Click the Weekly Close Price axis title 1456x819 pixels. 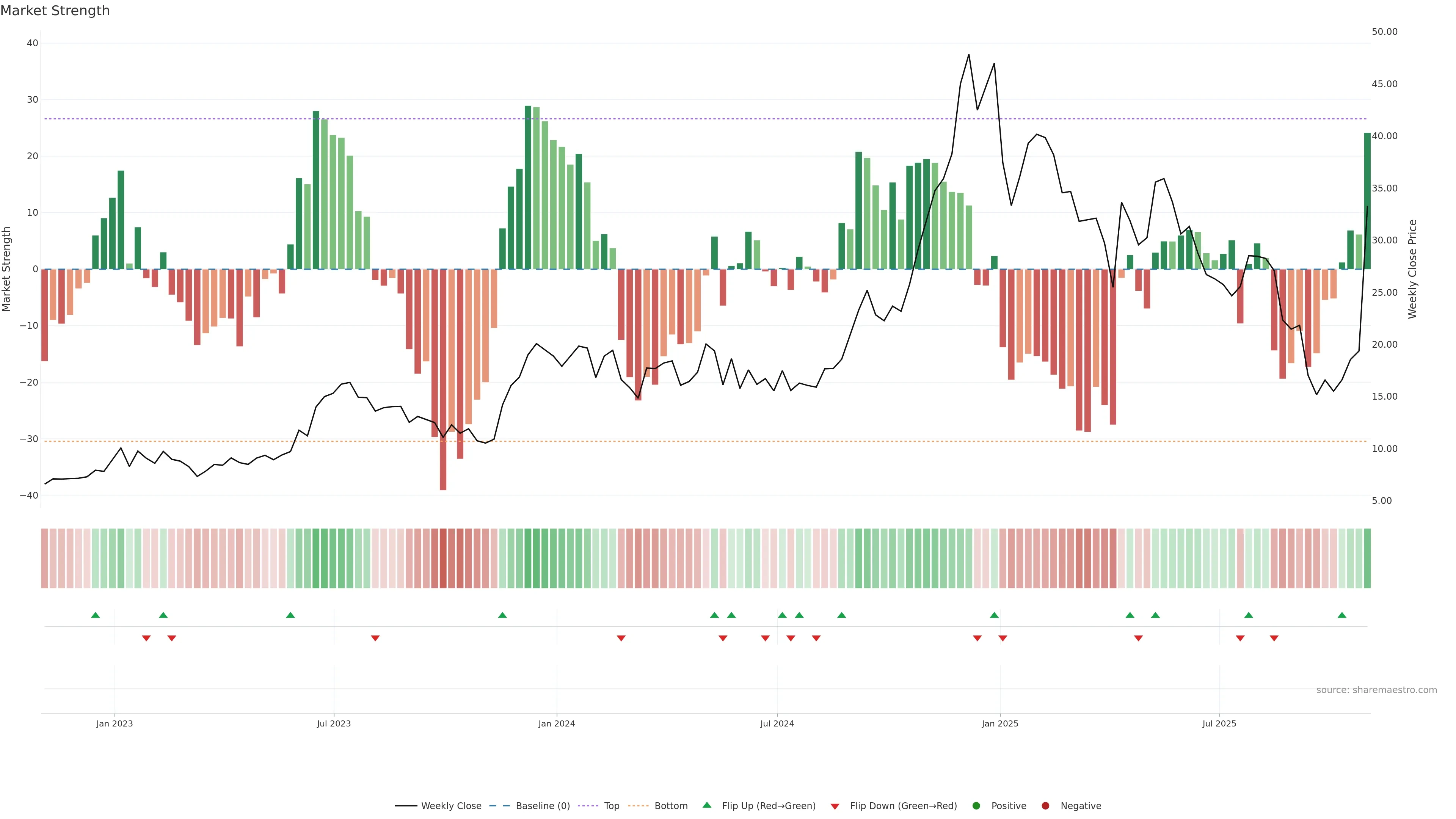(1412, 269)
